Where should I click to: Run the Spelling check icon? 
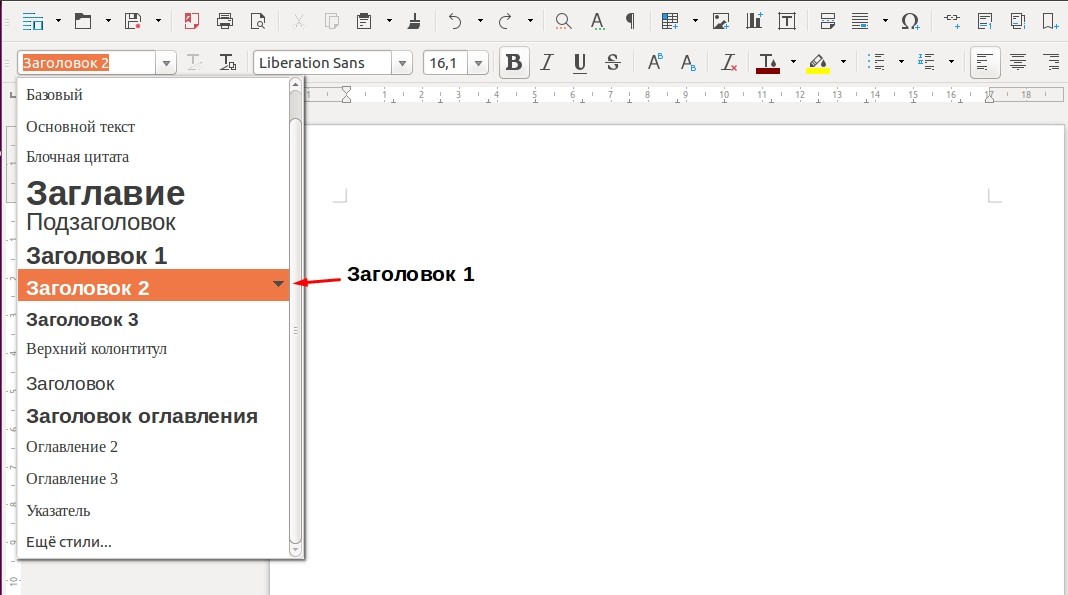(597, 21)
